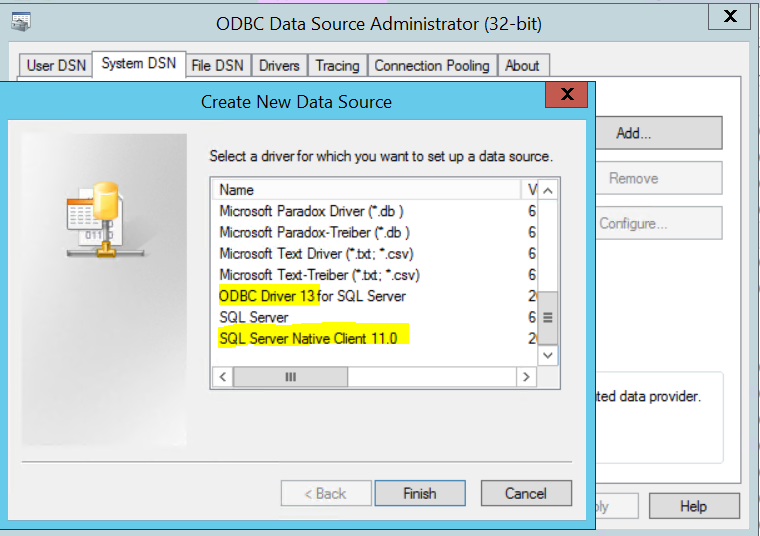
Task: Select Microsoft Paradox-Treiber (*.db )
Action: click(373, 233)
